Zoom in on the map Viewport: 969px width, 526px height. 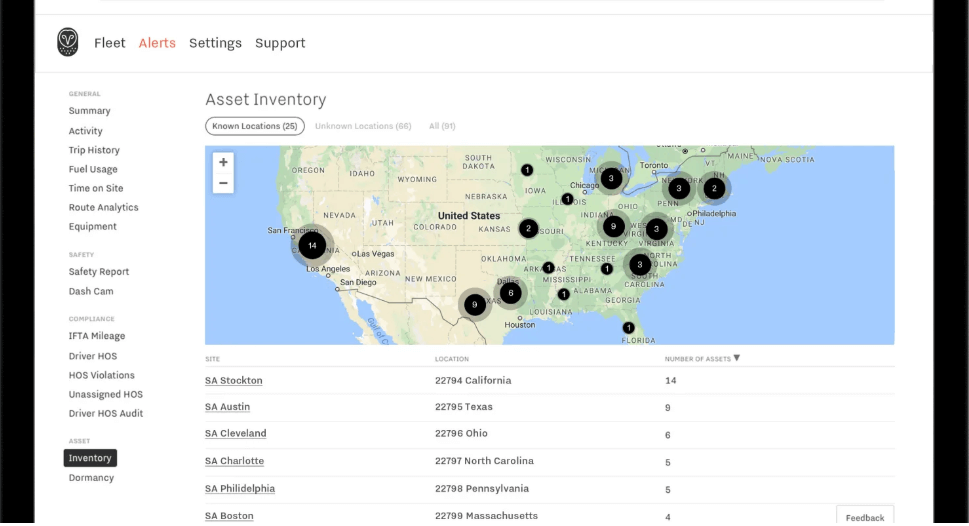coord(223,162)
